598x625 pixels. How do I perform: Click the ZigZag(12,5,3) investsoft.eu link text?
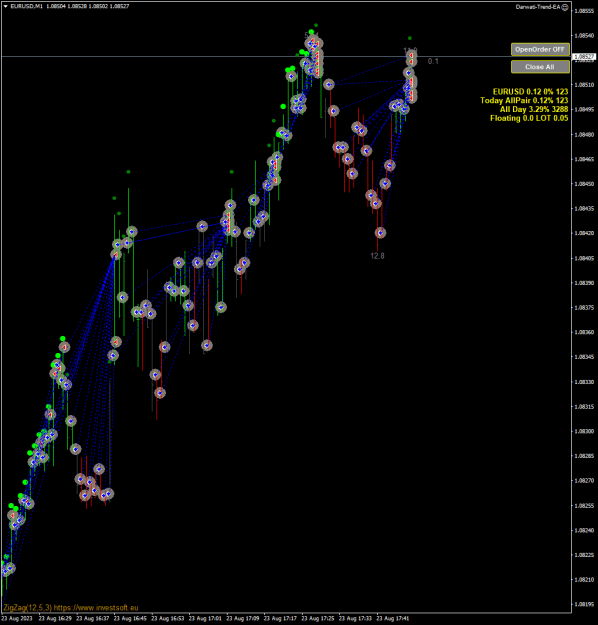click(x=71, y=607)
